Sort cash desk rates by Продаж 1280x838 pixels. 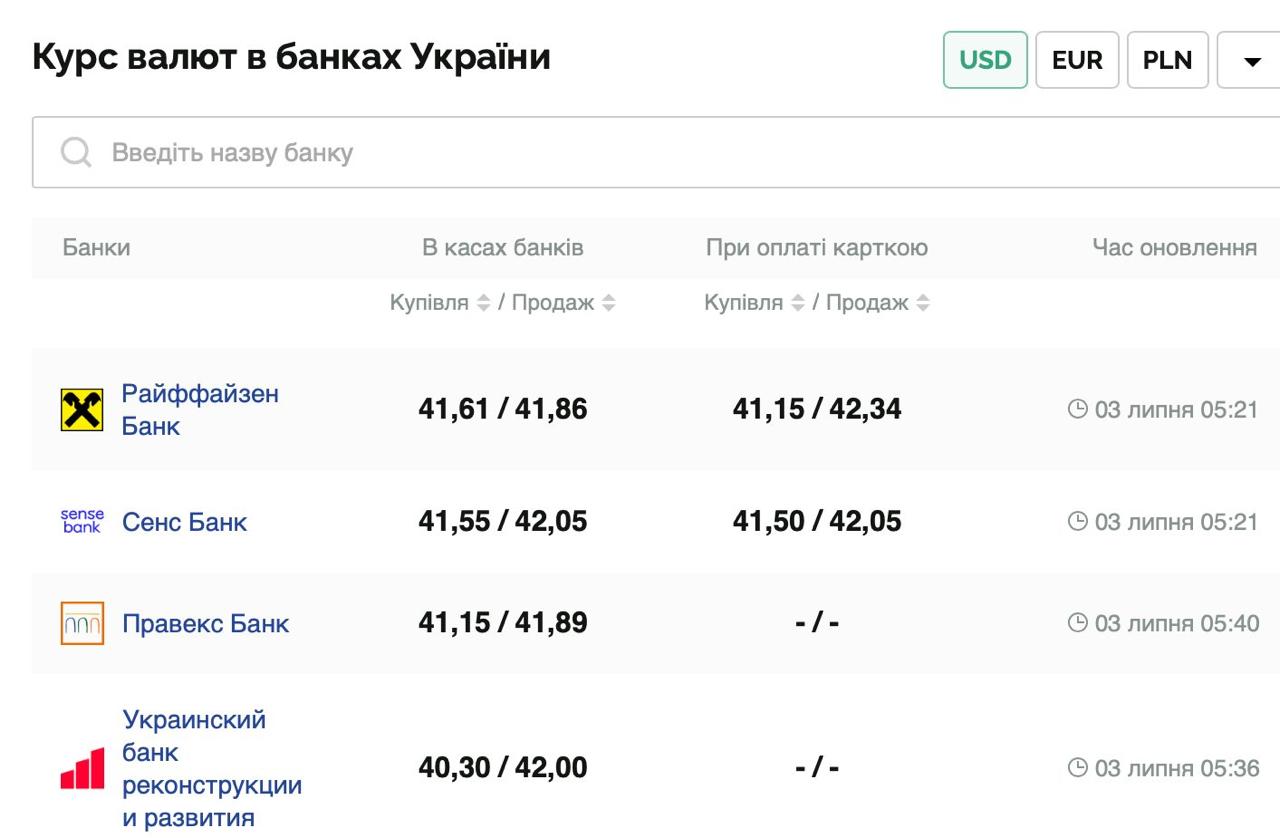tap(609, 303)
